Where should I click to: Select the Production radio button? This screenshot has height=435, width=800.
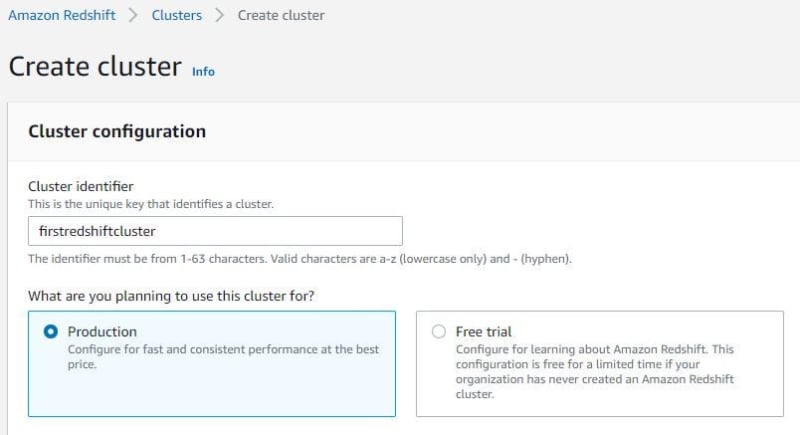(x=51, y=331)
